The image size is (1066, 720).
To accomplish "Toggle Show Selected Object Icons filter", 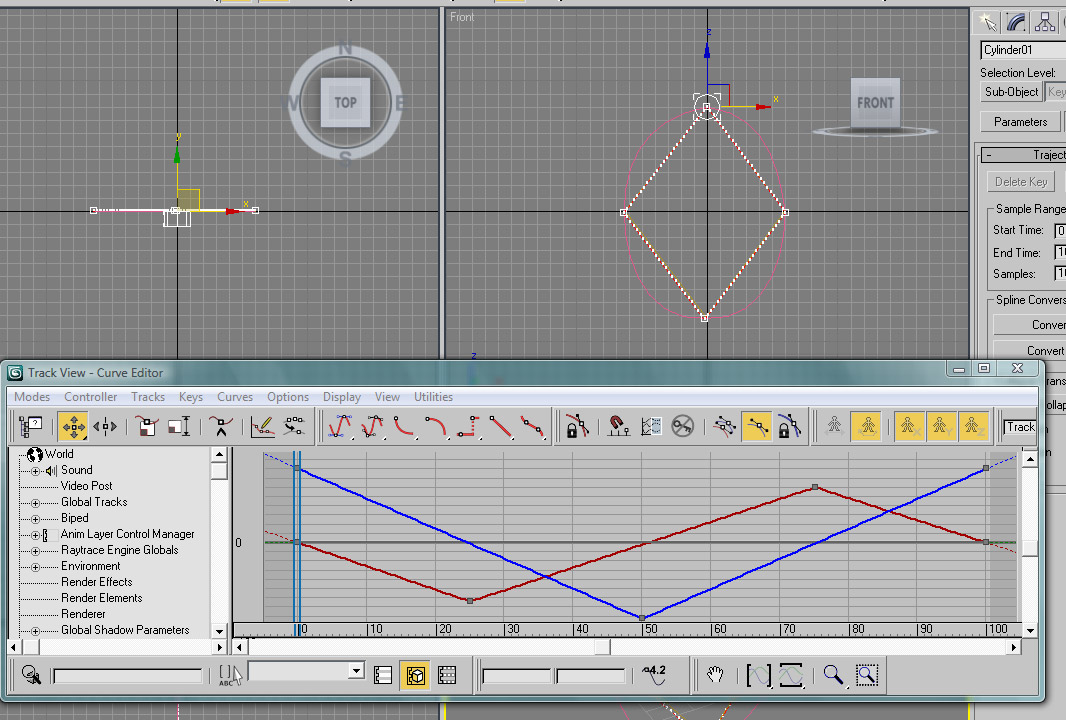I will click(415, 675).
